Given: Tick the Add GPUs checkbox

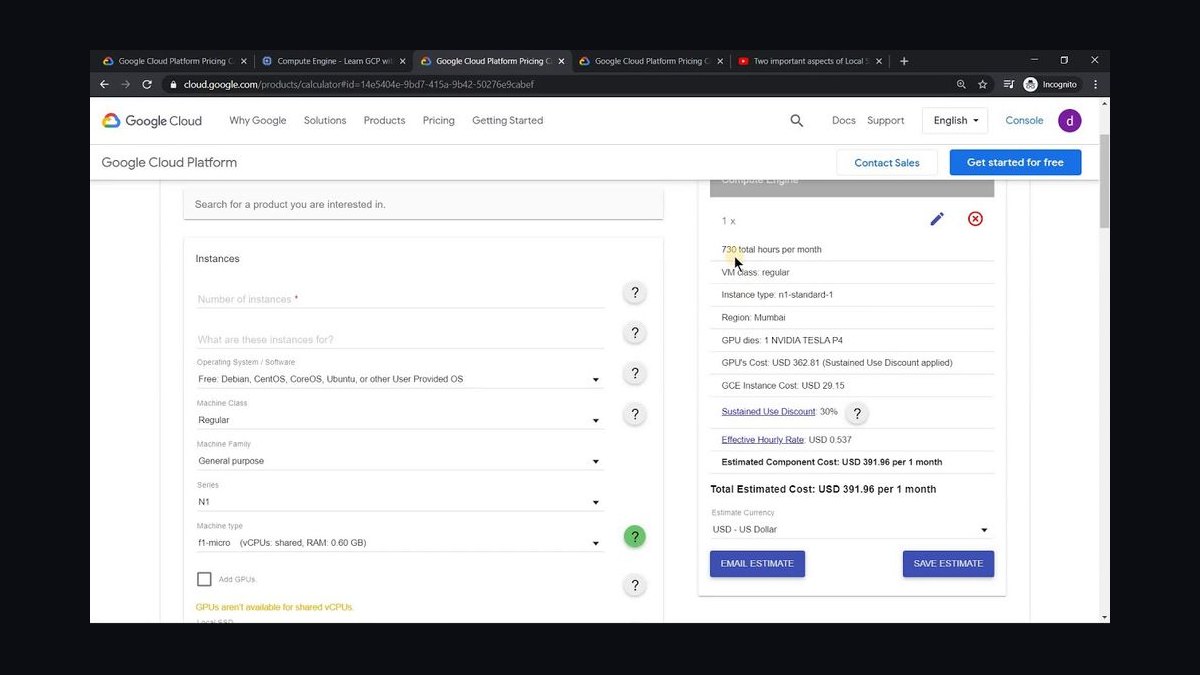Looking at the screenshot, I should click(204, 579).
